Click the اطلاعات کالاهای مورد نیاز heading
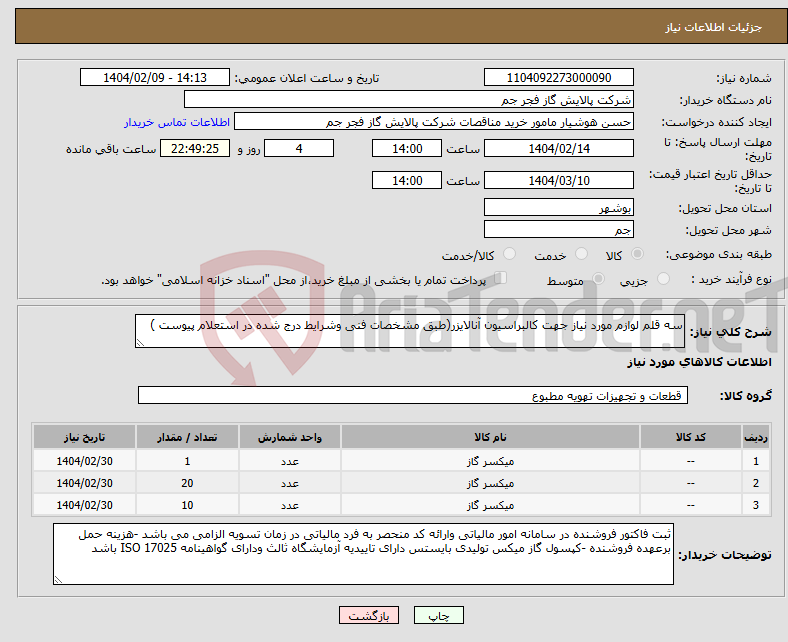The width and height of the screenshot is (788, 642). (699, 362)
